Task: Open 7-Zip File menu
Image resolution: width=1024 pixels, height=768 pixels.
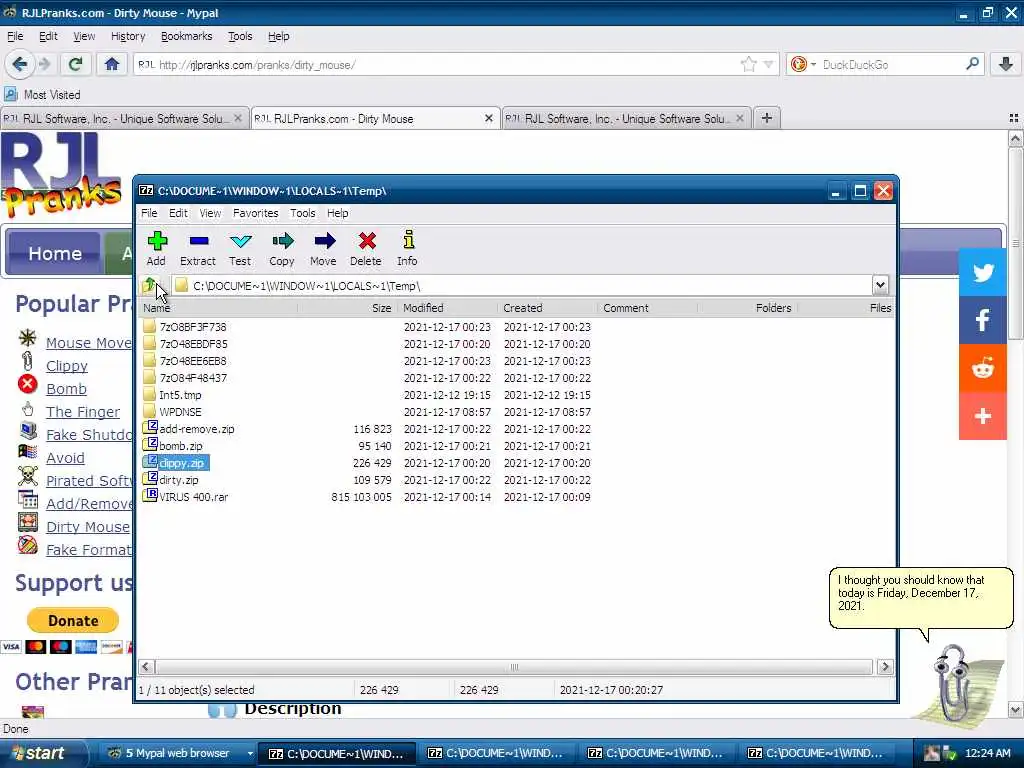Action: pyautogui.click(x=149, y=213)
